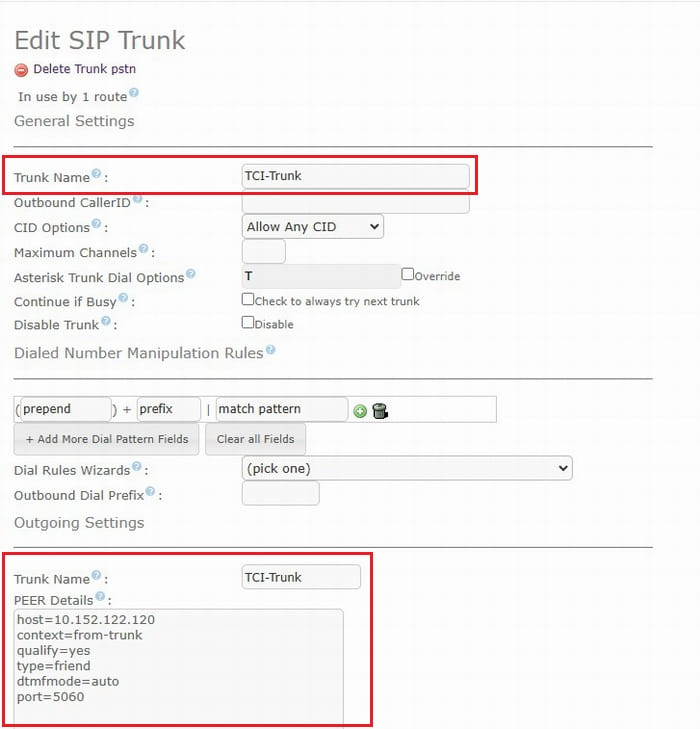Tick the Disable trunk checkbox
The width and height of the screenshot is (700, 729).
click(x=248, y=323)
